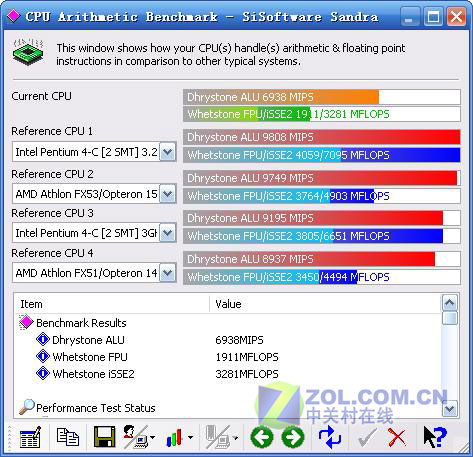473x457 pixels.
Task: Expand the Reference CPU 2 dropdown
Action: coord(167,194)
